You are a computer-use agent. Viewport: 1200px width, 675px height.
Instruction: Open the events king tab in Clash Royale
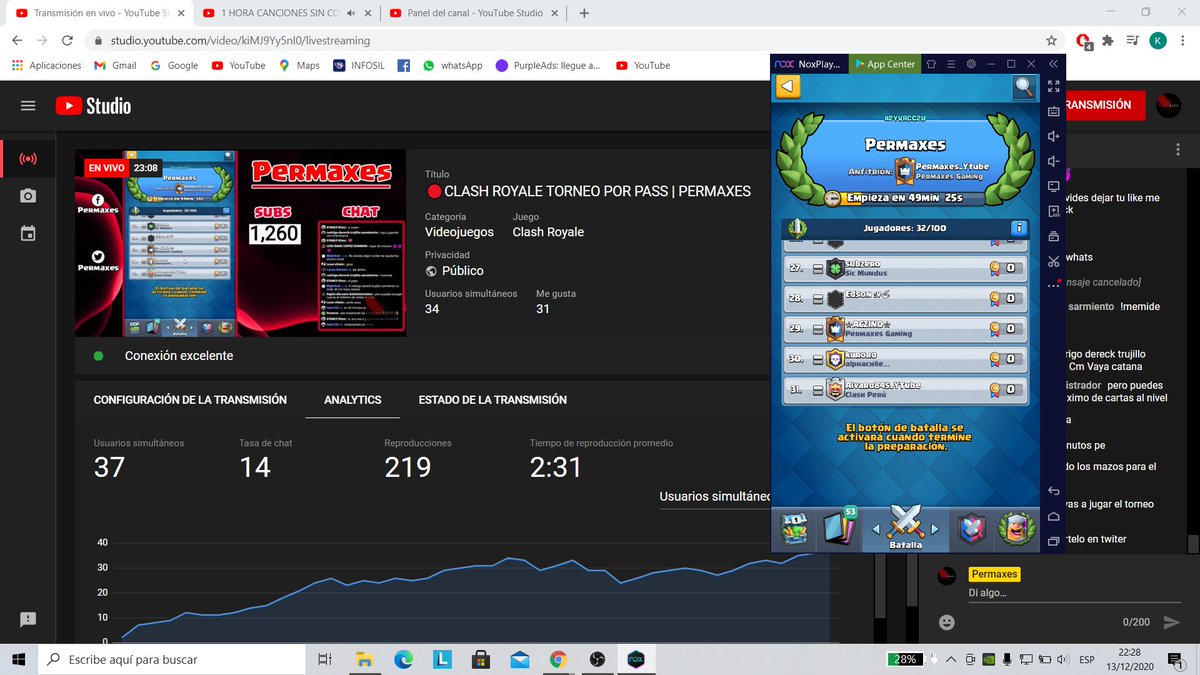[x=1017, y=528]
